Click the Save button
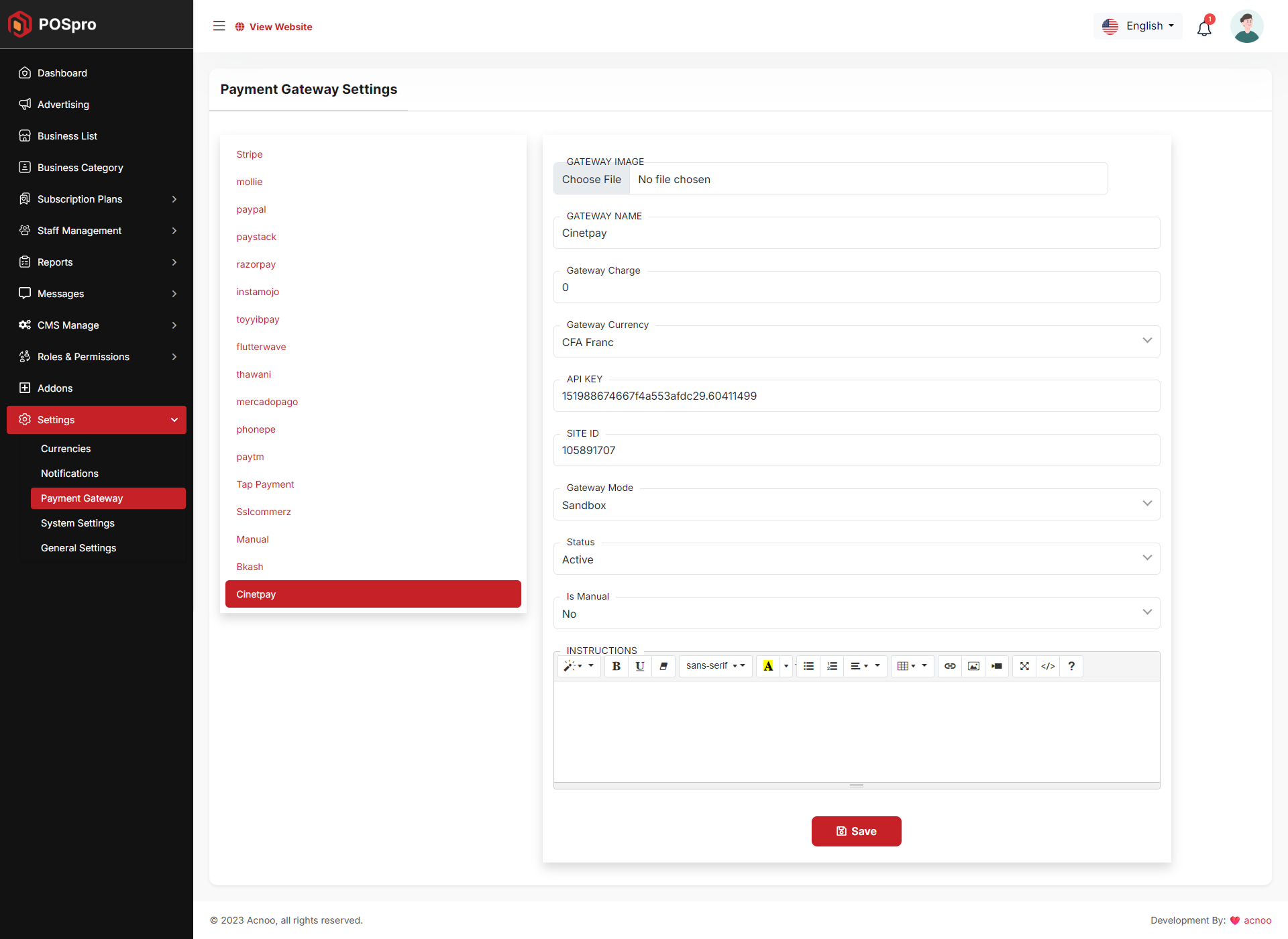The width and height of the screenshot is (1288, 939). [856, 831]
